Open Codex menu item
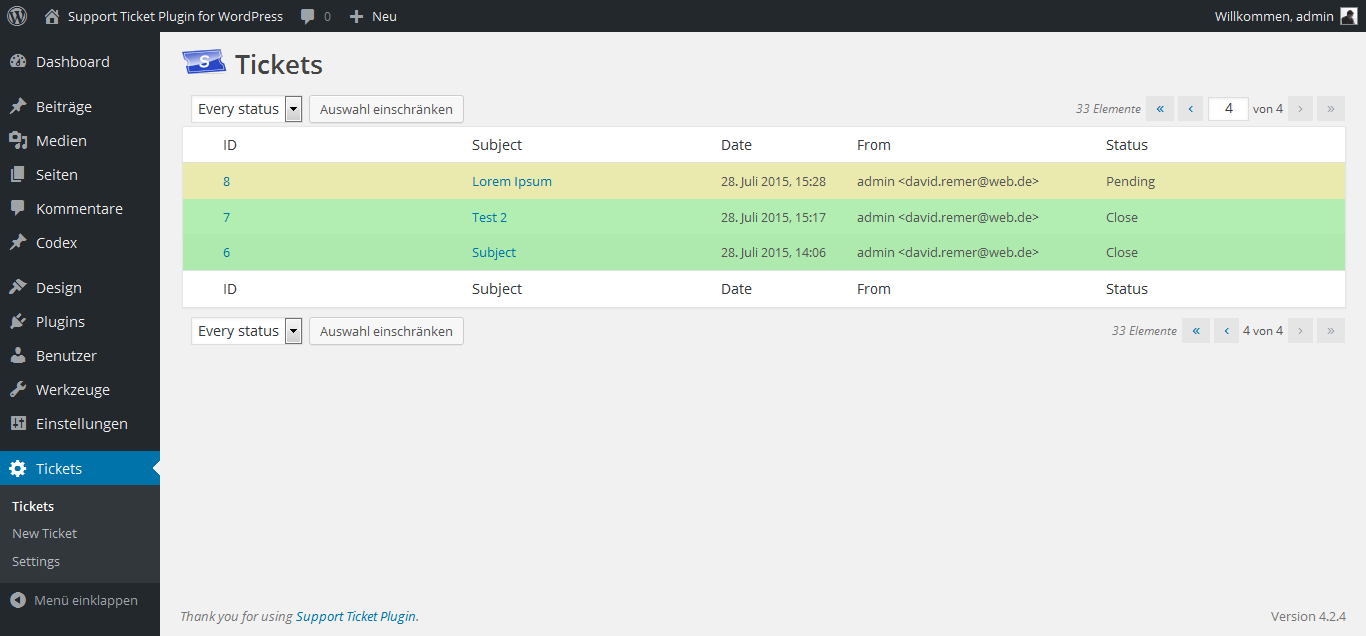1366x636 pixels. click(x=80, y=243)
